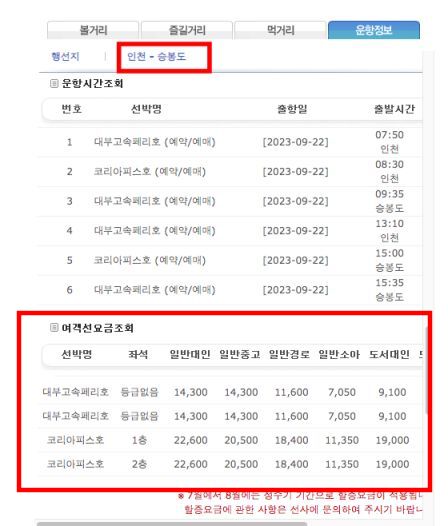This screenshot has width=448, height=526.
Task: Click 대부고속페리호 (예약/예매) in row 1
Action: (154, 142)
